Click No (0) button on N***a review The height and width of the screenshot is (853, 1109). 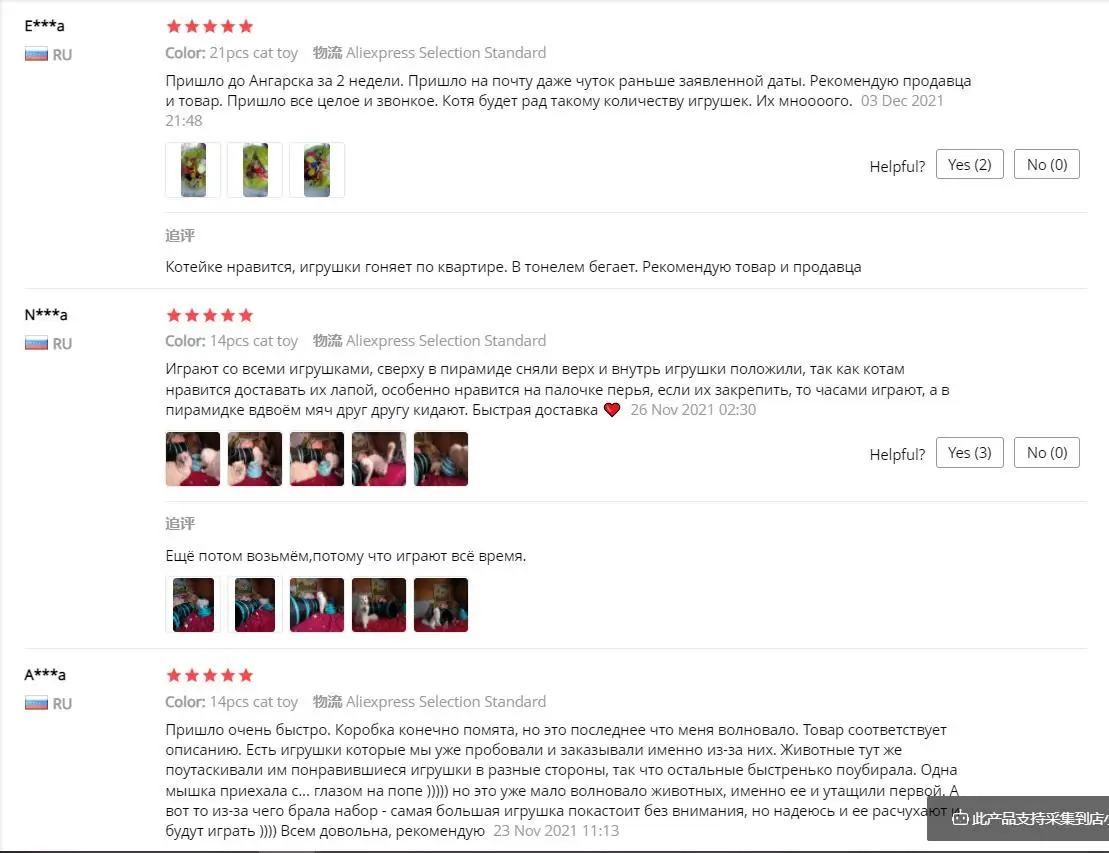click(1046, 453)
